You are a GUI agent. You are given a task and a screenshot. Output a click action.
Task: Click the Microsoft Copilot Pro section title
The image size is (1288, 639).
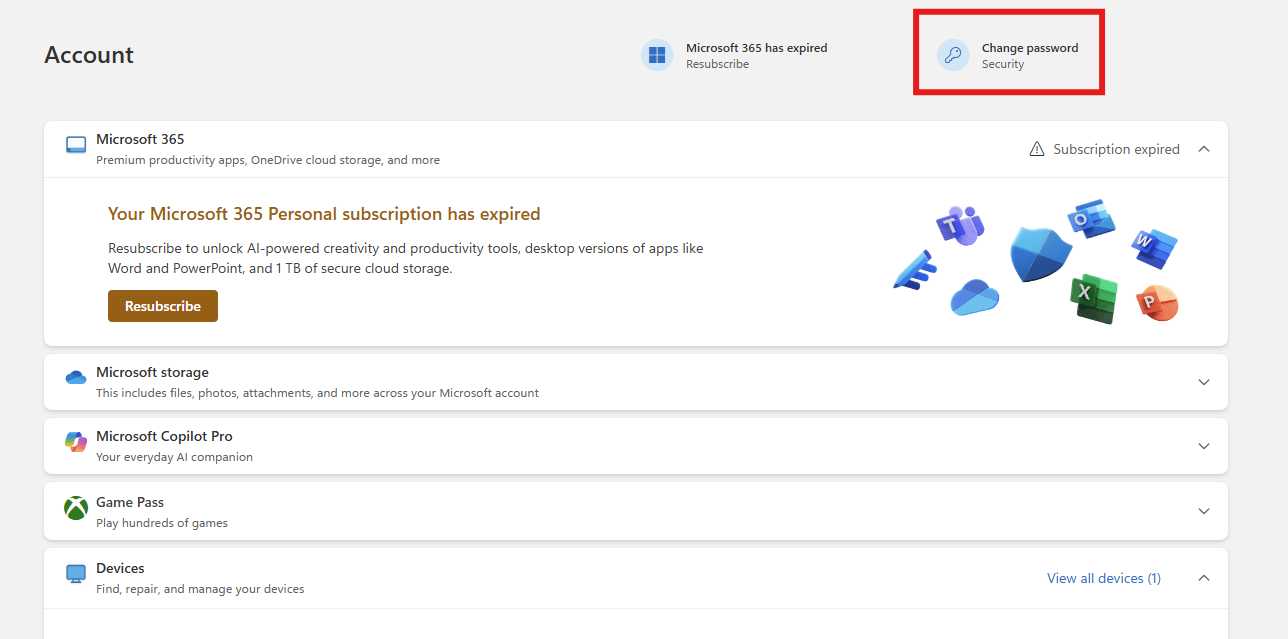[164, 436]
